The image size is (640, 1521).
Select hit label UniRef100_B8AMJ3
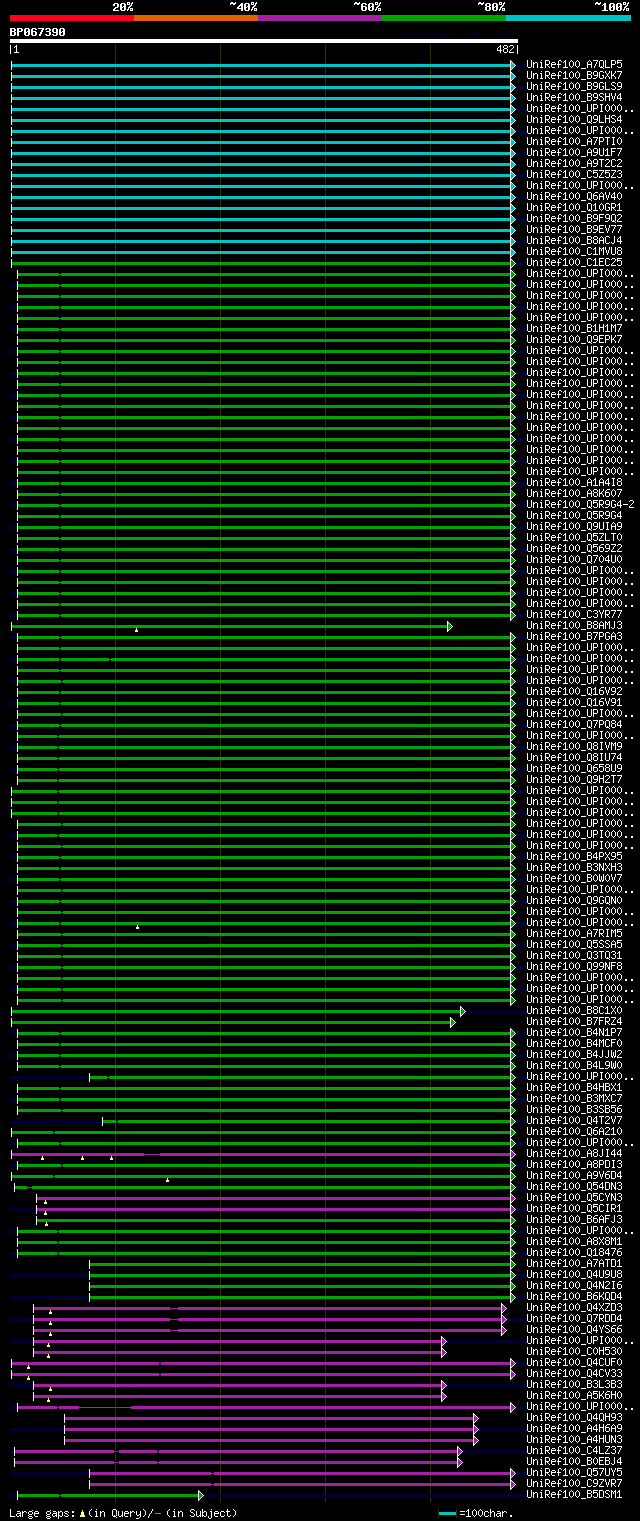(x=574, y=625)
